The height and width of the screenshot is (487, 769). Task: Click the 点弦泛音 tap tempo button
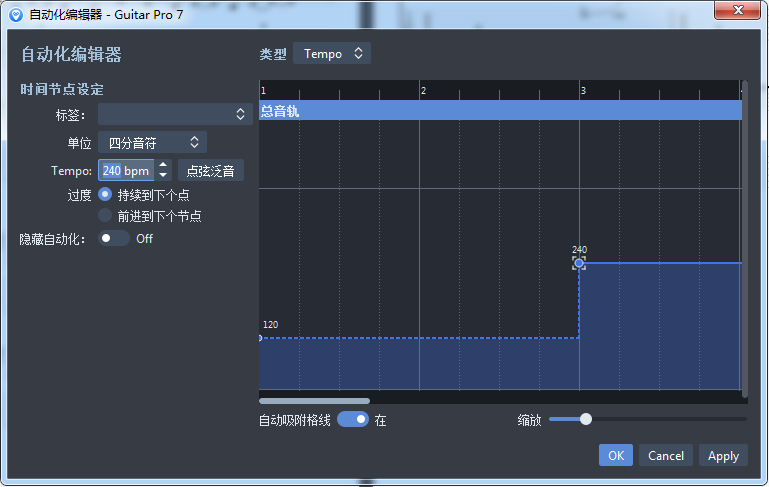pos(210,171)
